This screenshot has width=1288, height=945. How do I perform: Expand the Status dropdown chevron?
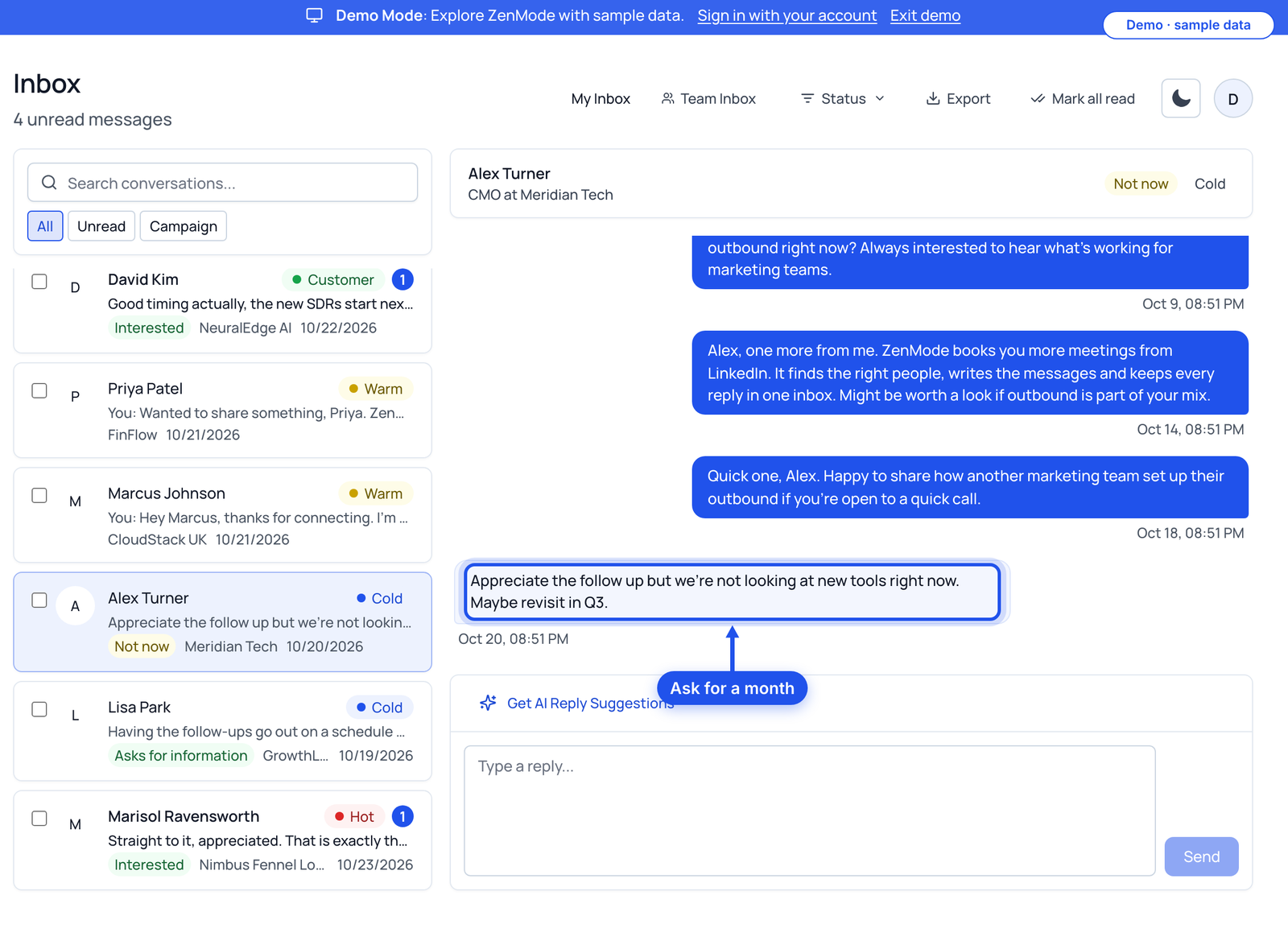click(x=880, y=98)
